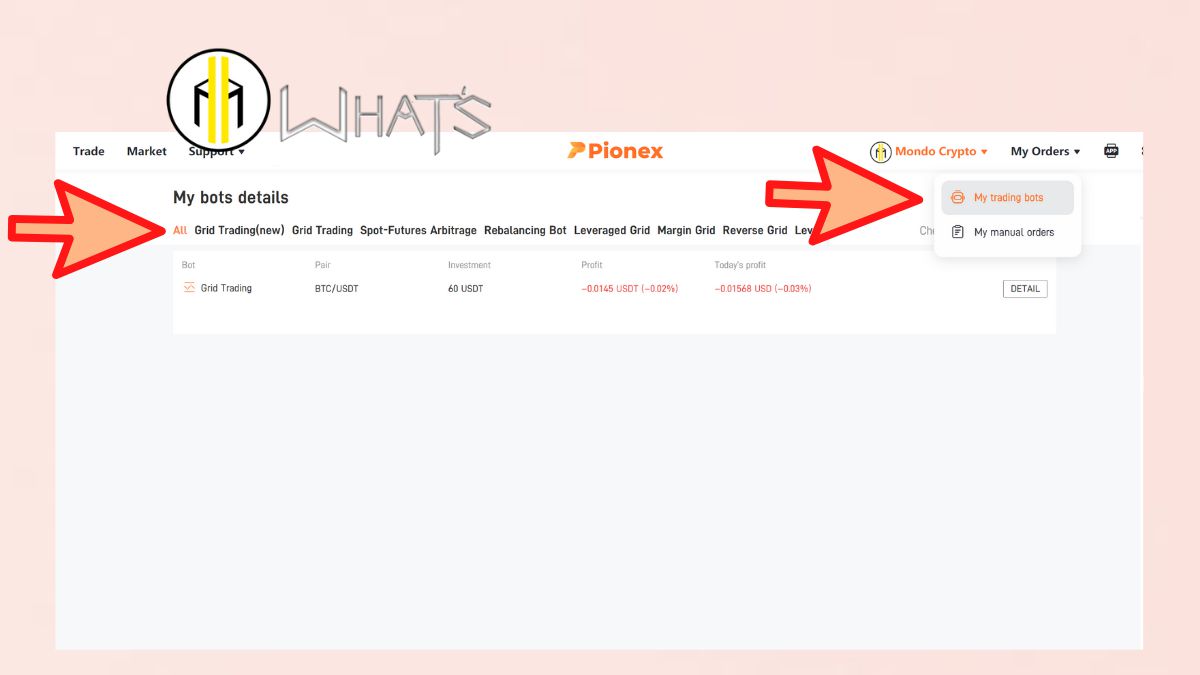Select My manual orders menu entry
This screenshot has width=1200, height=675.
pos(1008,232)
